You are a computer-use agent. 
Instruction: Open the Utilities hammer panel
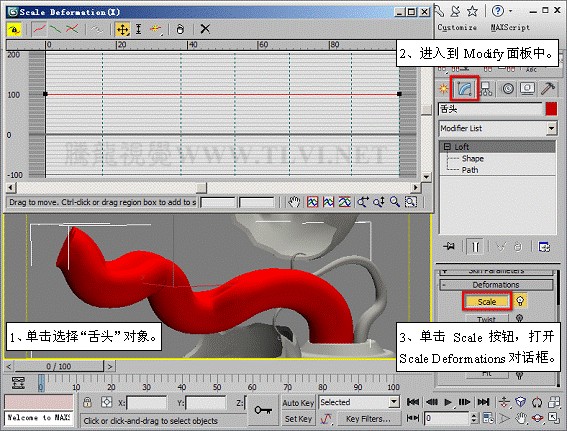click(548, 88)
